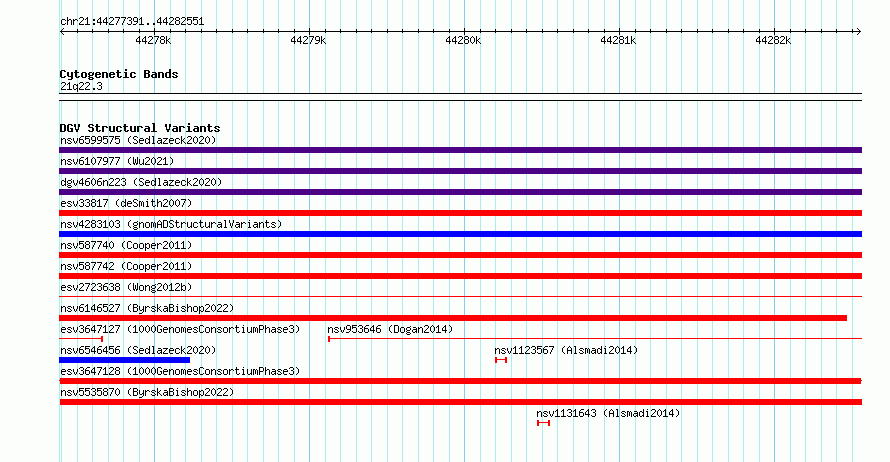Select esv3647127 (1000GenomesConsortiumPhase3) label
This screenshot has height=462, width=890.
[x=180, y=329]
